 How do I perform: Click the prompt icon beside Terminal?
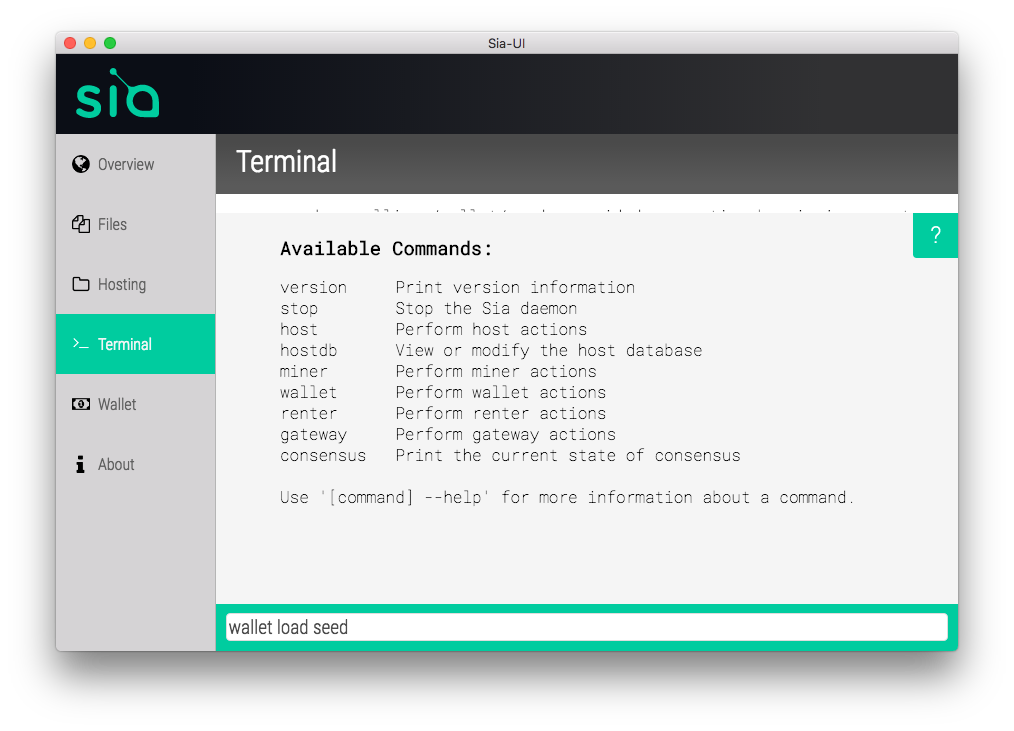80,344
